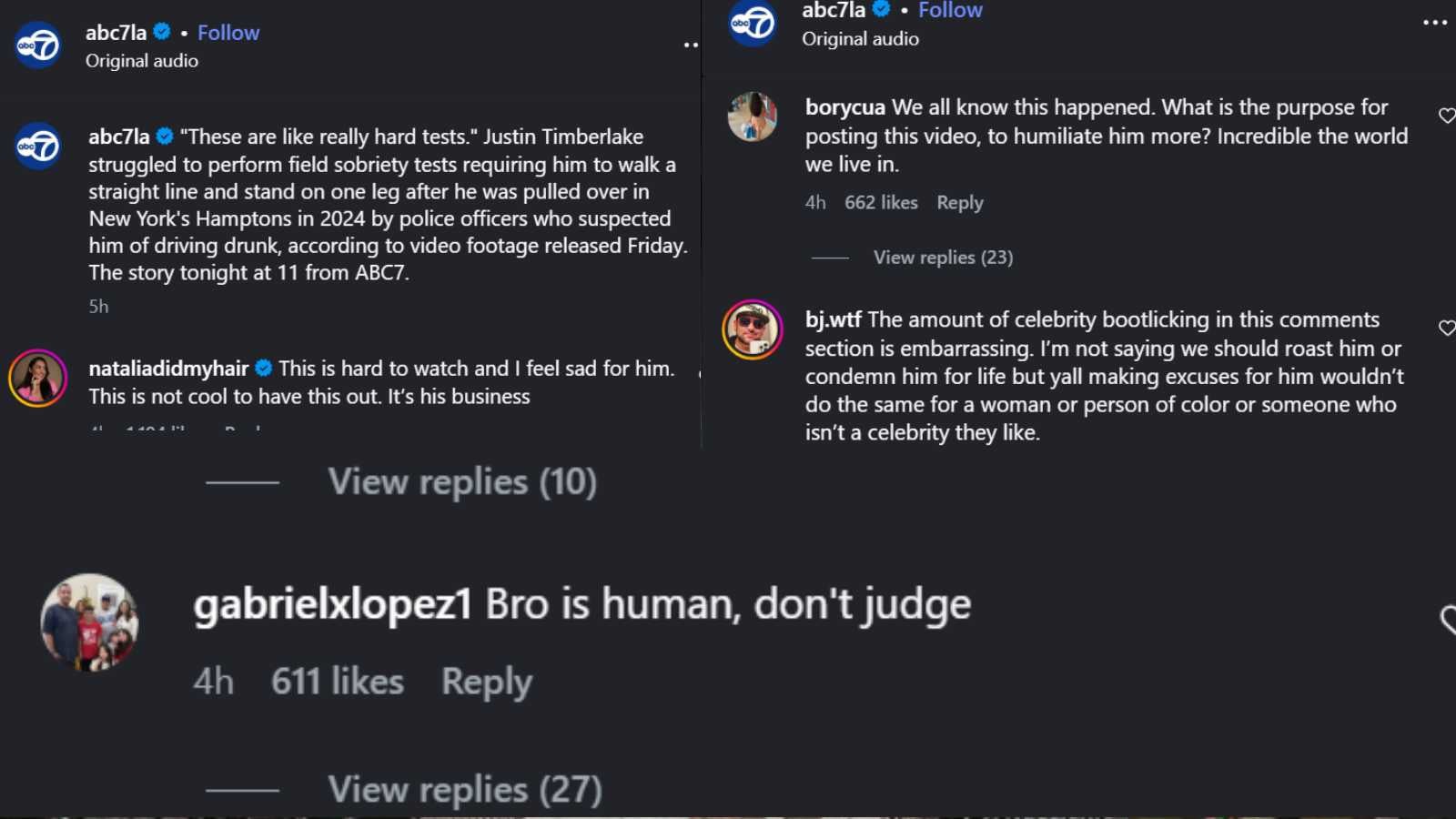The image size is (1456, 819).
Task: Open the three-dot options menu at top right
Action: [1434, 23]
